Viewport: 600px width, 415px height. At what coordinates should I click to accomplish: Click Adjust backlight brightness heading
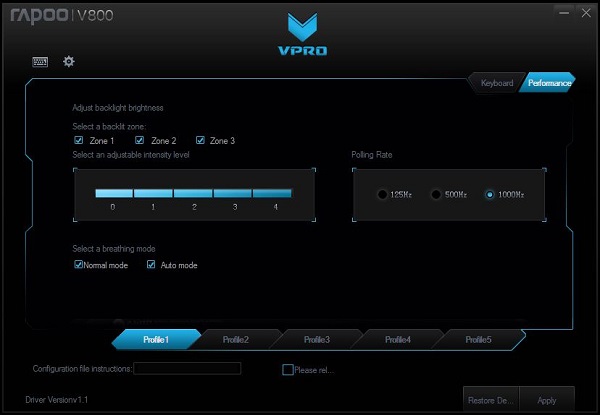tap(118, 108)
